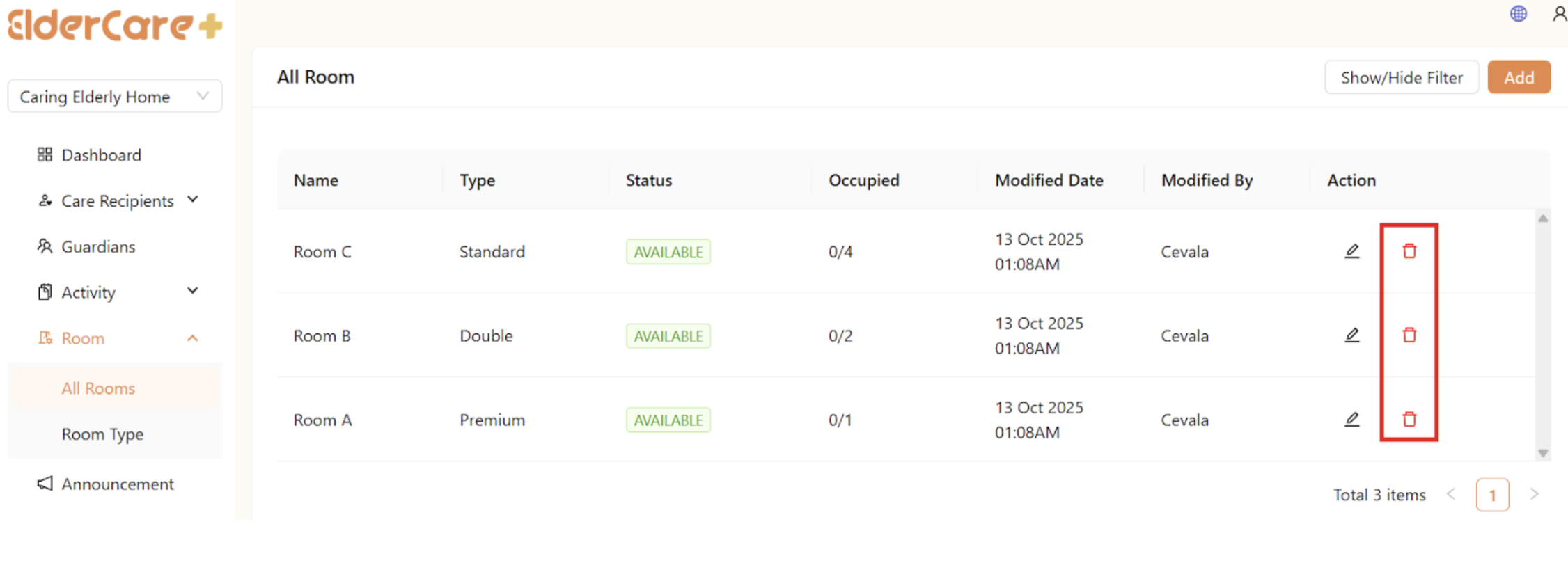
Task: Delete Room A using trash icon
Action: [1409, 420]
